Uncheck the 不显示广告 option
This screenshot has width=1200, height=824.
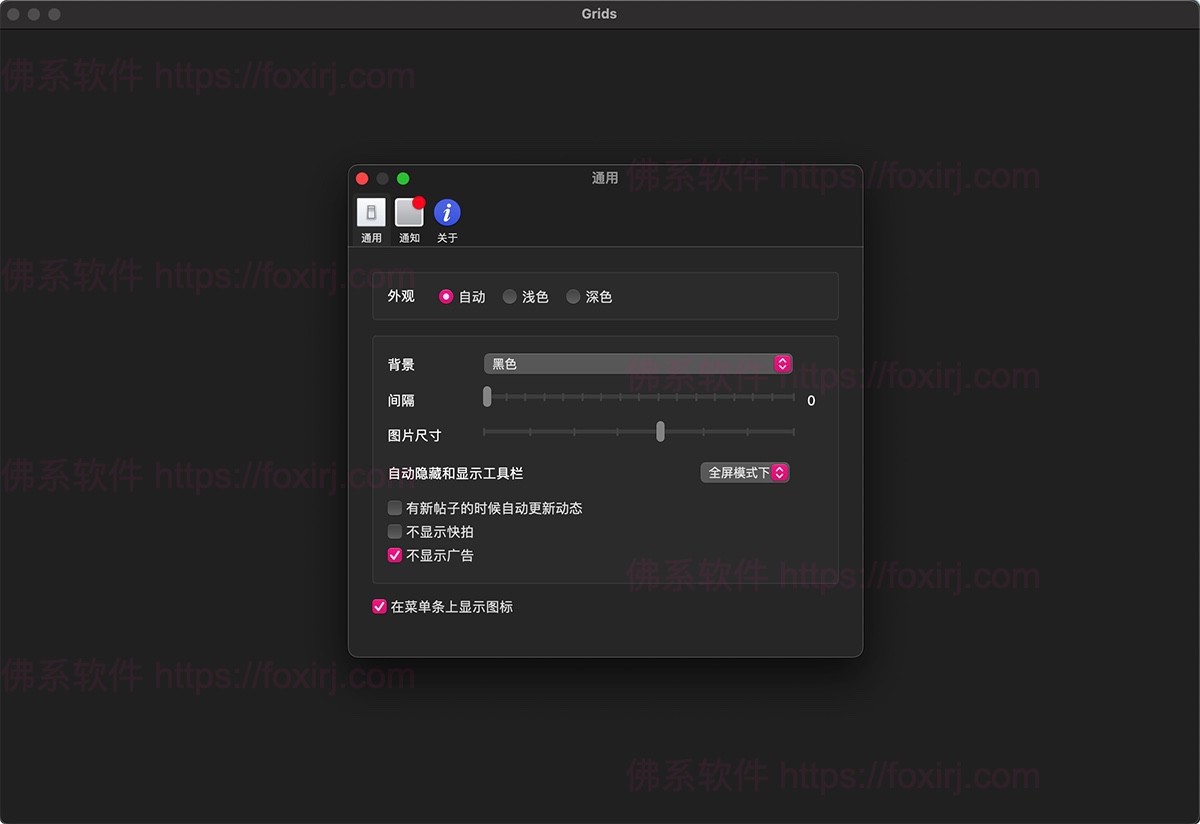pos(394,556)
